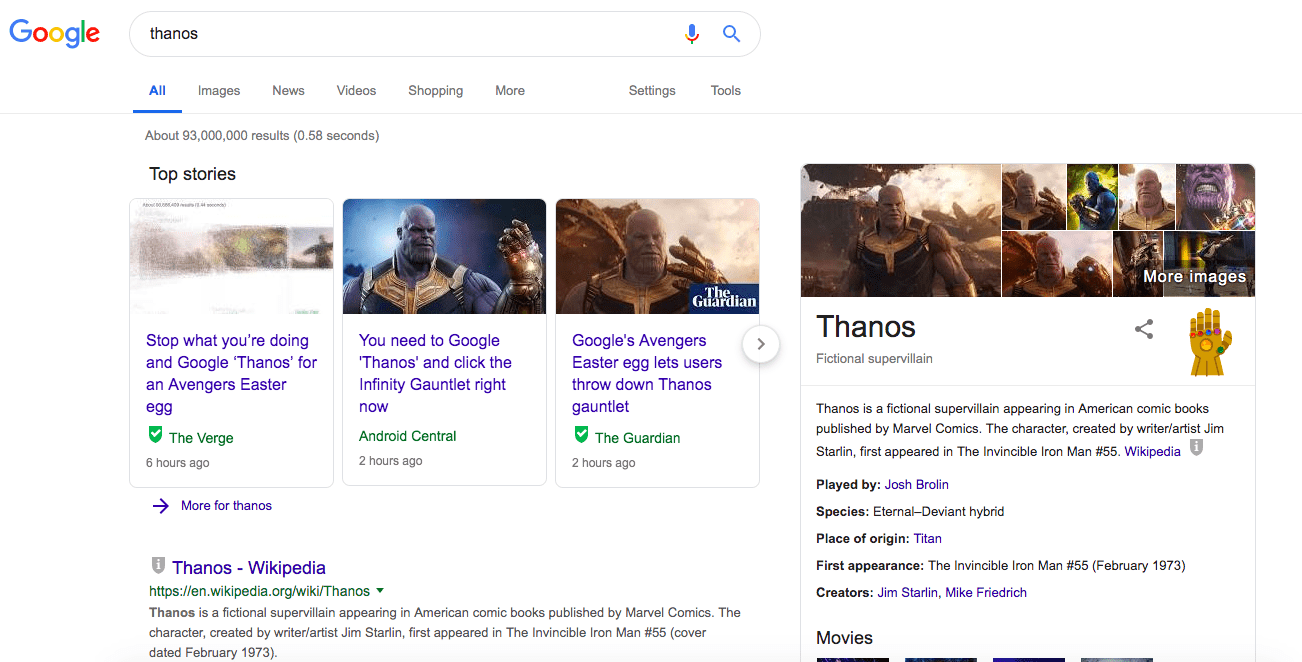1302x662 pixels.
Task: Open The Verge Avengers Easter egg story
Action: [x=231, y=374]
